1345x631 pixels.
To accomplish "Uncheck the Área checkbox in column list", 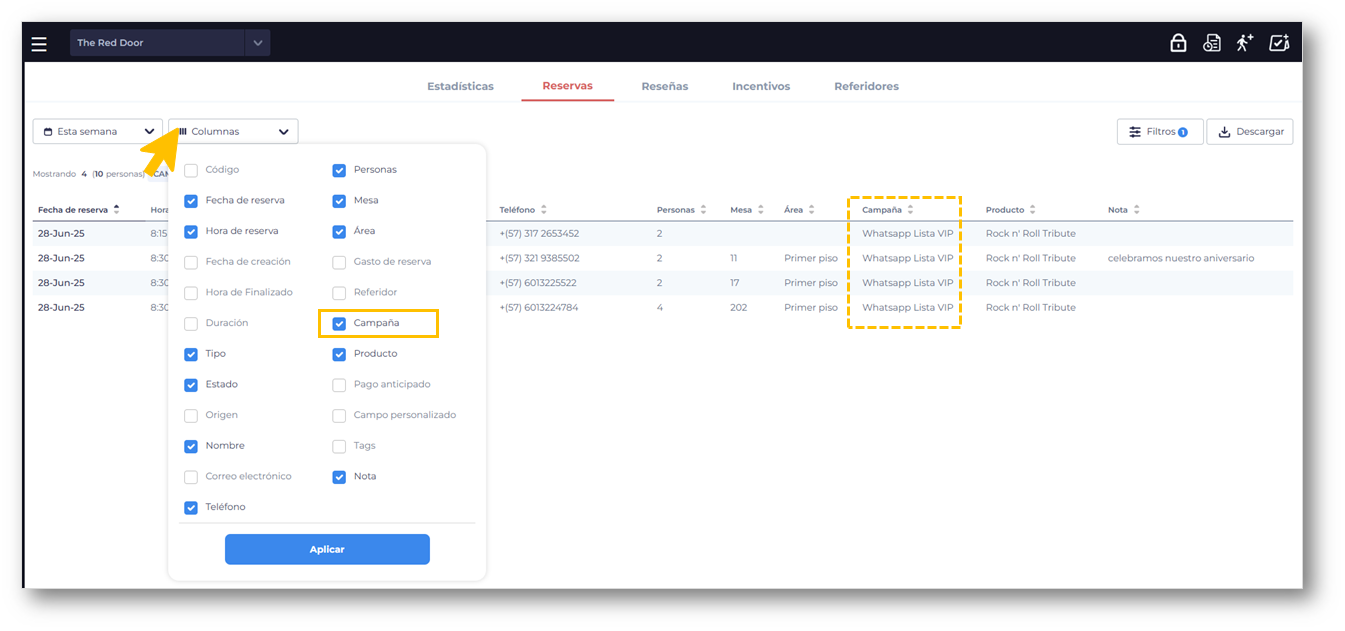I will pyautogui.click(x=339, y=231).
